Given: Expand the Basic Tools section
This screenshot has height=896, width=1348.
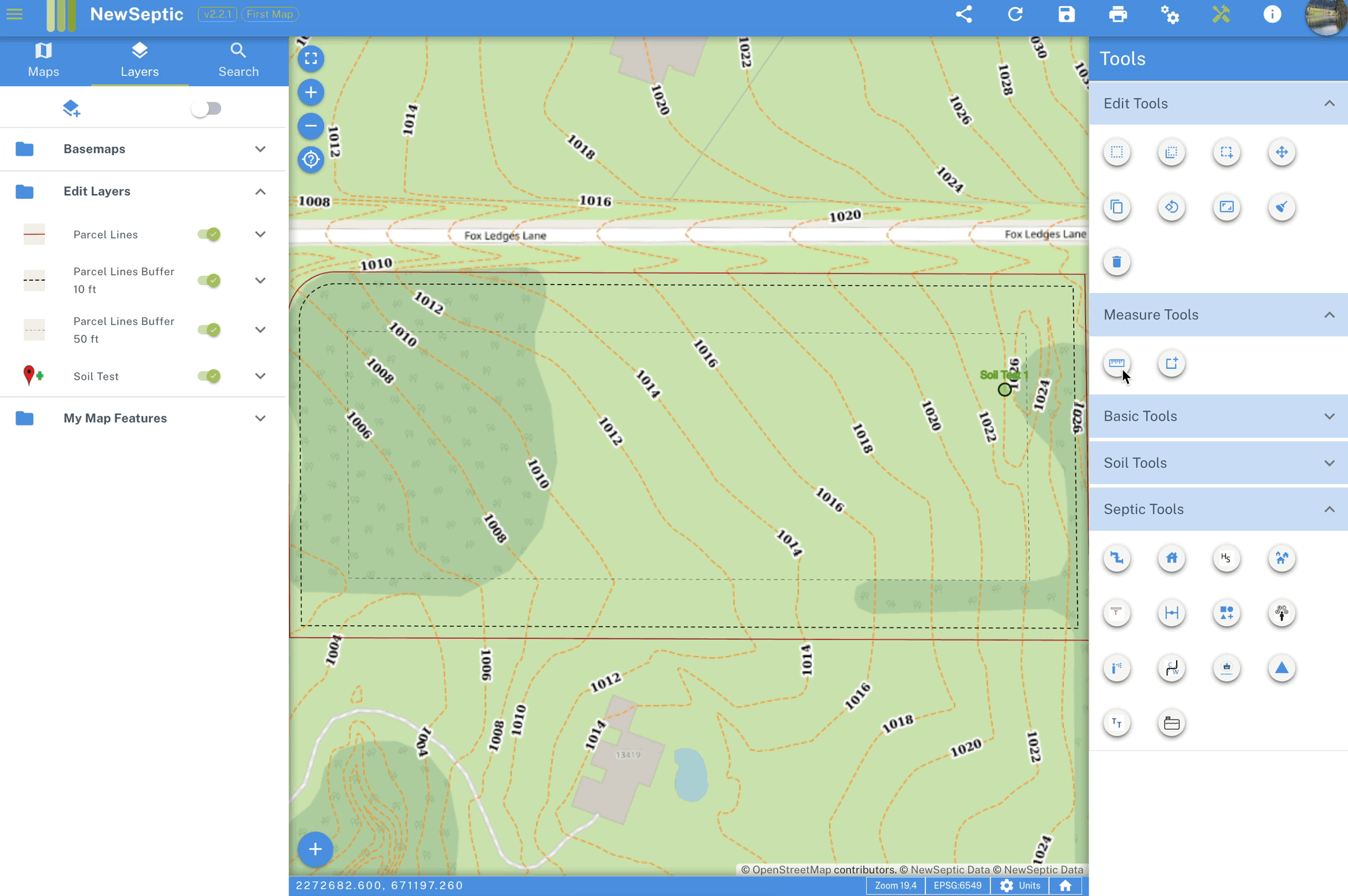Looking at the screenshot, I should click(1219, 416).
